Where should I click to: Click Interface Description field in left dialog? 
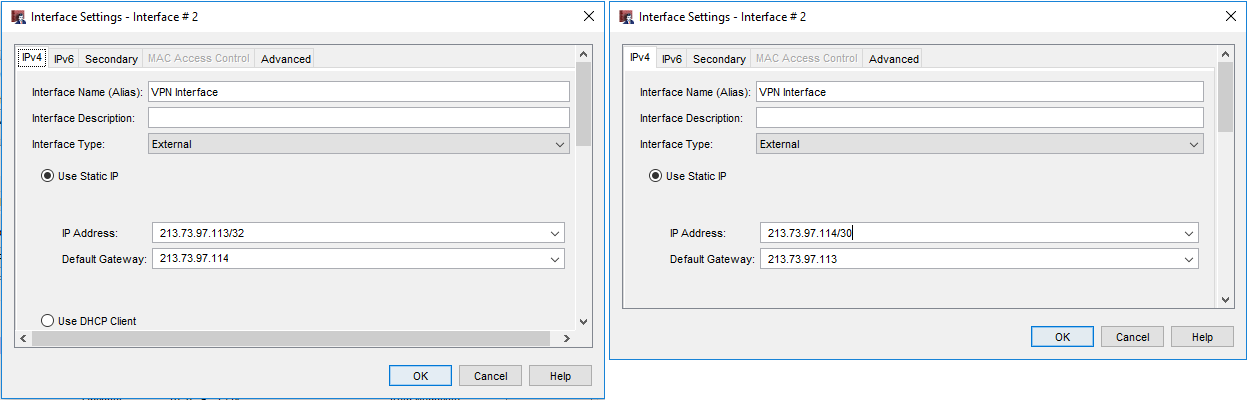click(x=358, y=118)
